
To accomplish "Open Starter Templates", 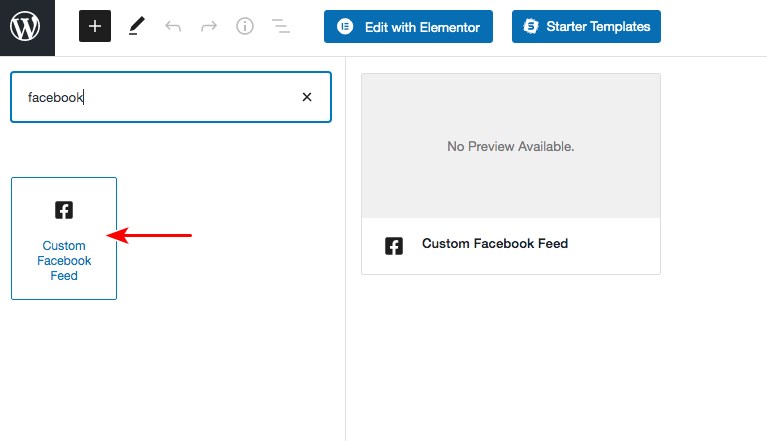I will (x=586, y=26).
